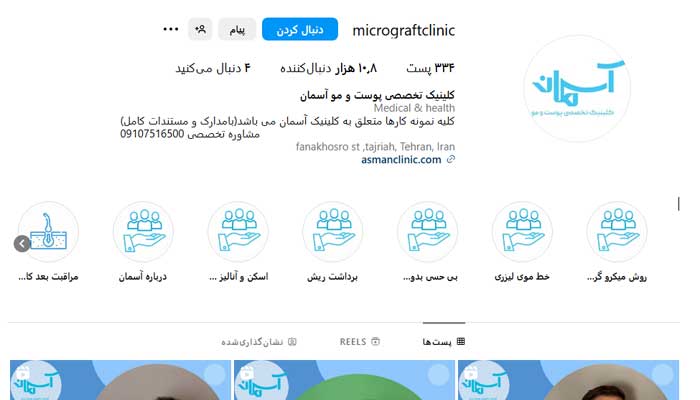Open the three-dots options menu
This screenshot has height=400, width=700.
[x=171, y=29]
